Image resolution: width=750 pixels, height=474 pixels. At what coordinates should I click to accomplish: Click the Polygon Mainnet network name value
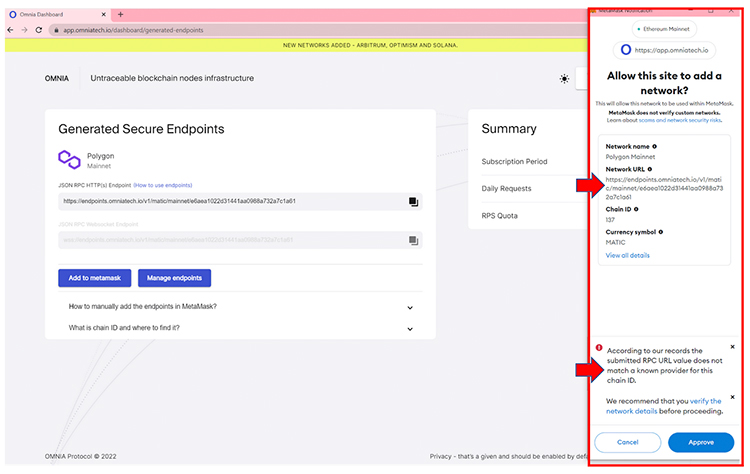(x=630, y=157)
